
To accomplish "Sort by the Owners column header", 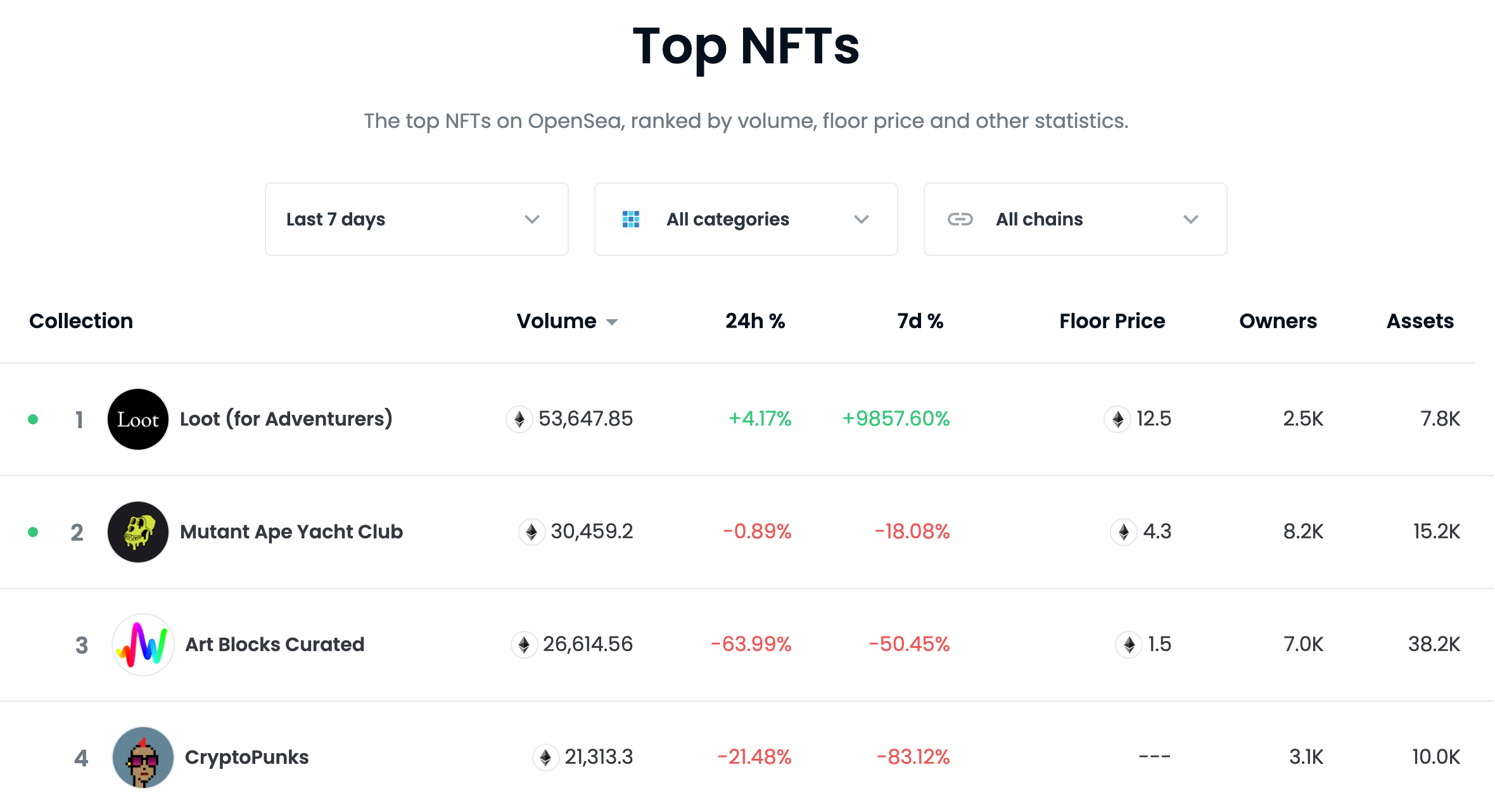I will coord(1278,321).
